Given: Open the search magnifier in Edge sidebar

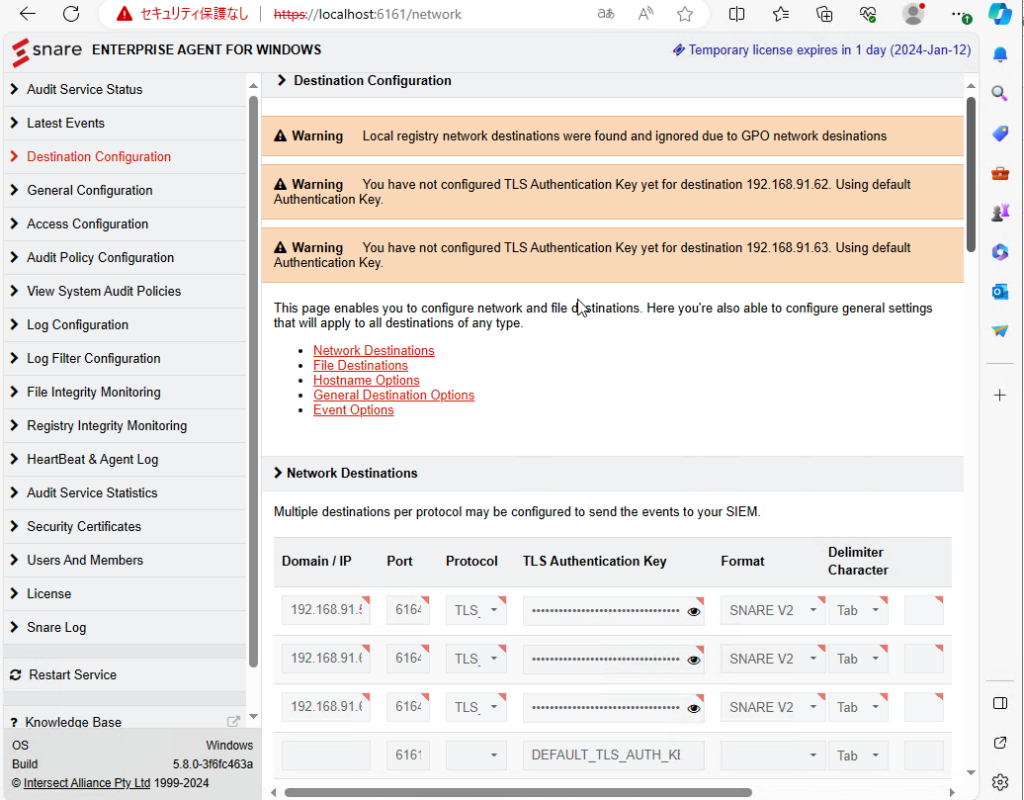Looking at the screenshot, I should 1000,94.
